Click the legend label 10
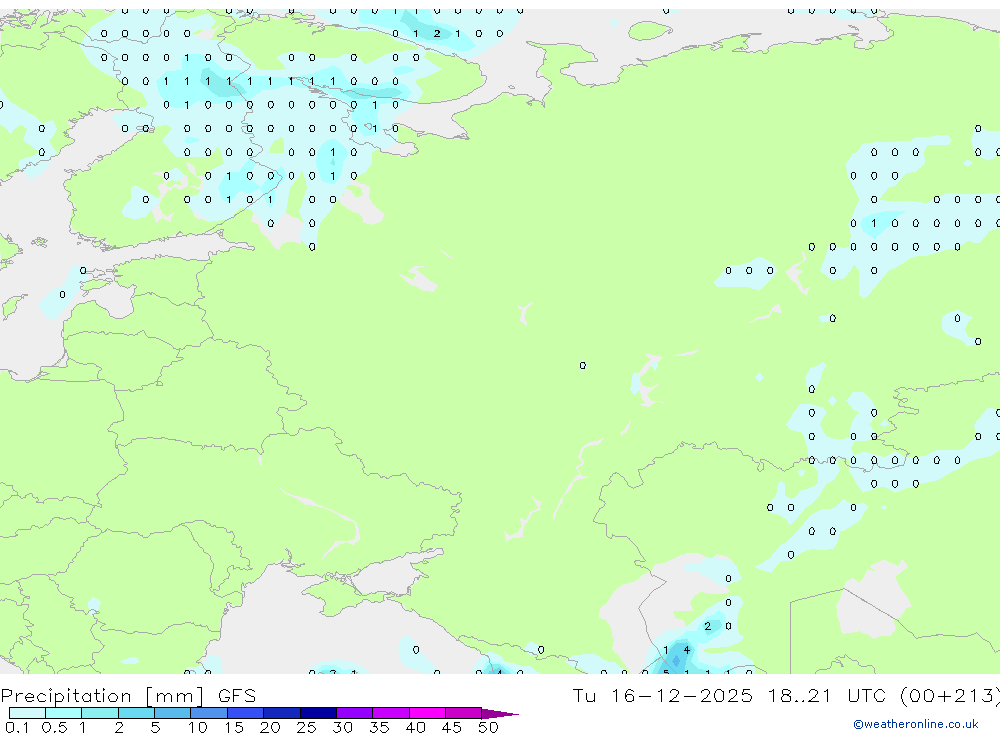The width and height of the screenshot is (1000, 733). [x=198, y=727]
